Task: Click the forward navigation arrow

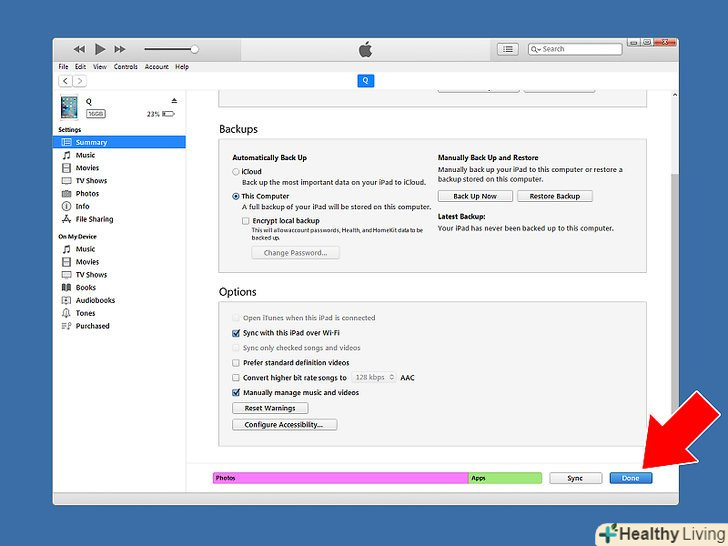Action: click(79, 81)
